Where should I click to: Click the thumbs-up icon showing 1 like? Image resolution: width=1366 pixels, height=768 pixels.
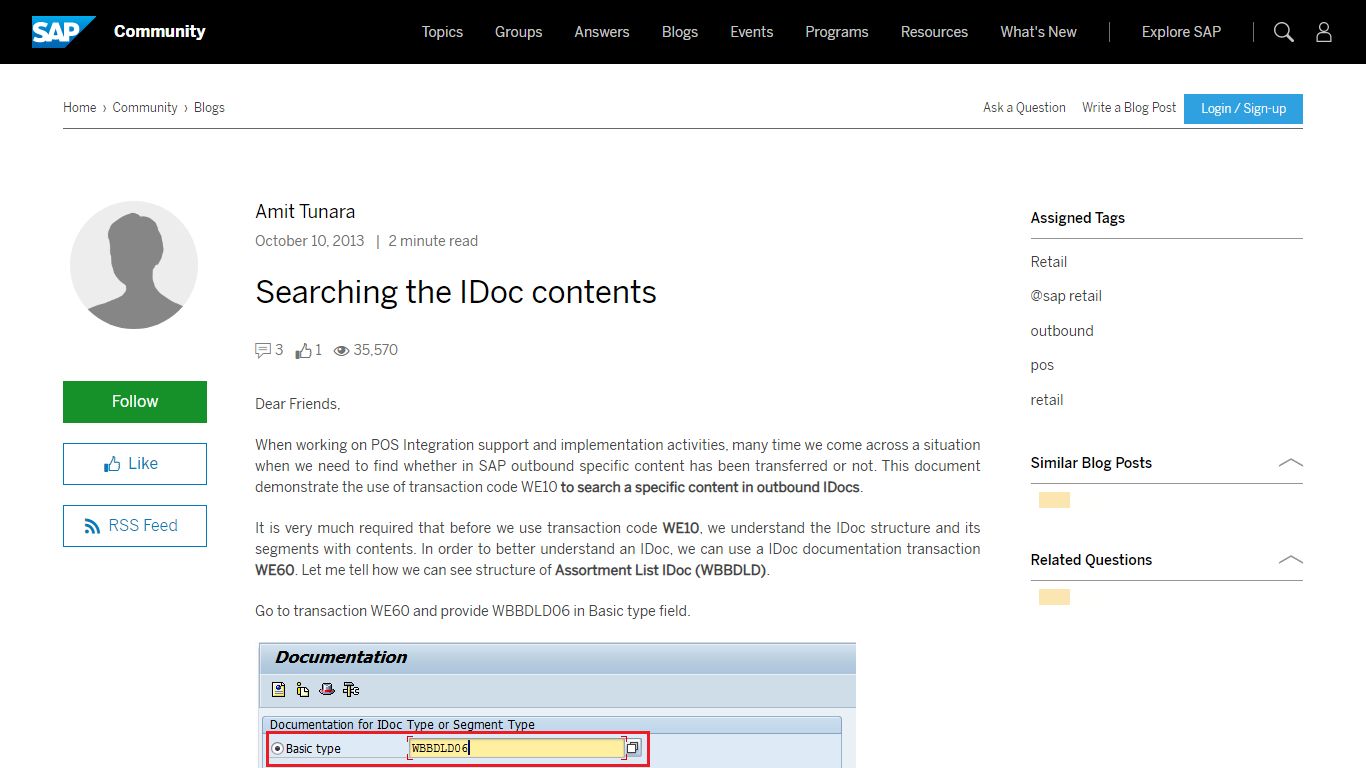[x=304, y=350]
